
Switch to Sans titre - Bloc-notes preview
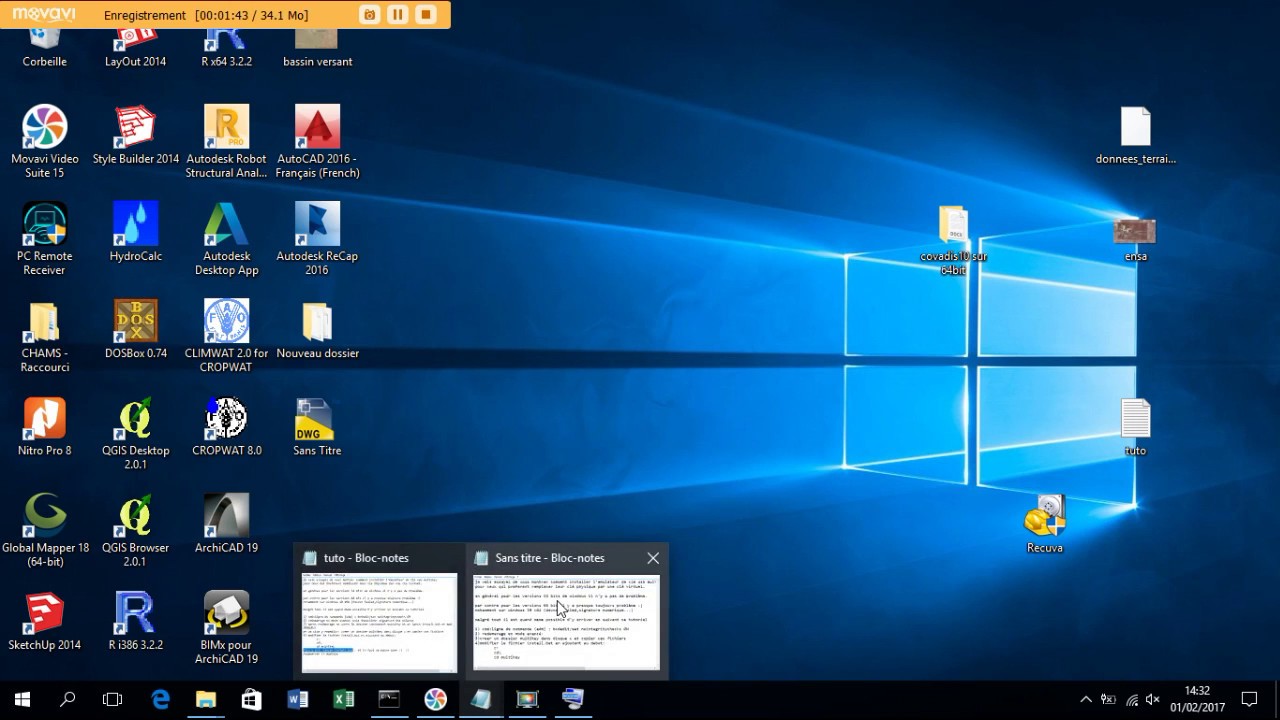coord(566,611)
